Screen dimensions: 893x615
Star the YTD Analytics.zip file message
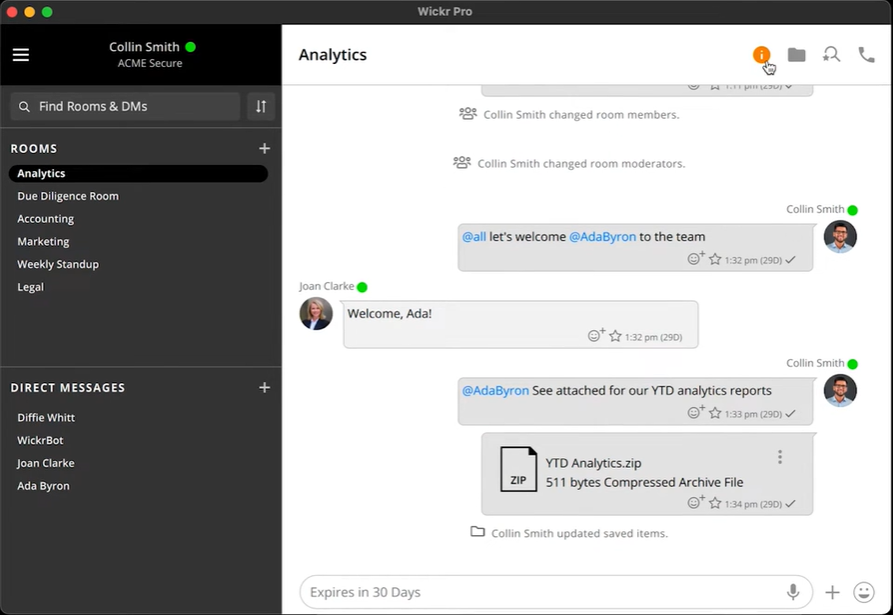pos(715,503)
